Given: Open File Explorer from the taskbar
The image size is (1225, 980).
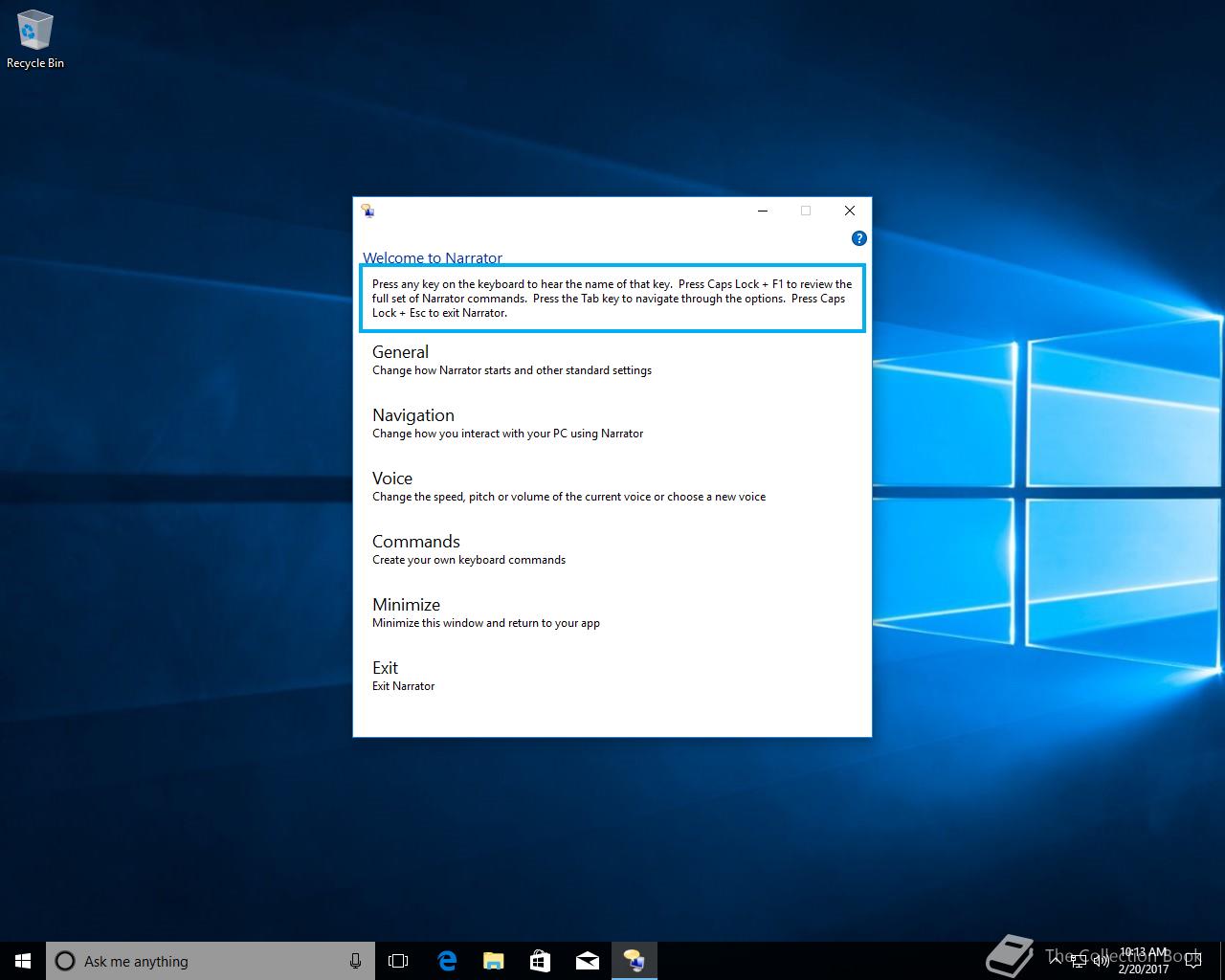Looking at the screenshot, I should click(493, 961).
